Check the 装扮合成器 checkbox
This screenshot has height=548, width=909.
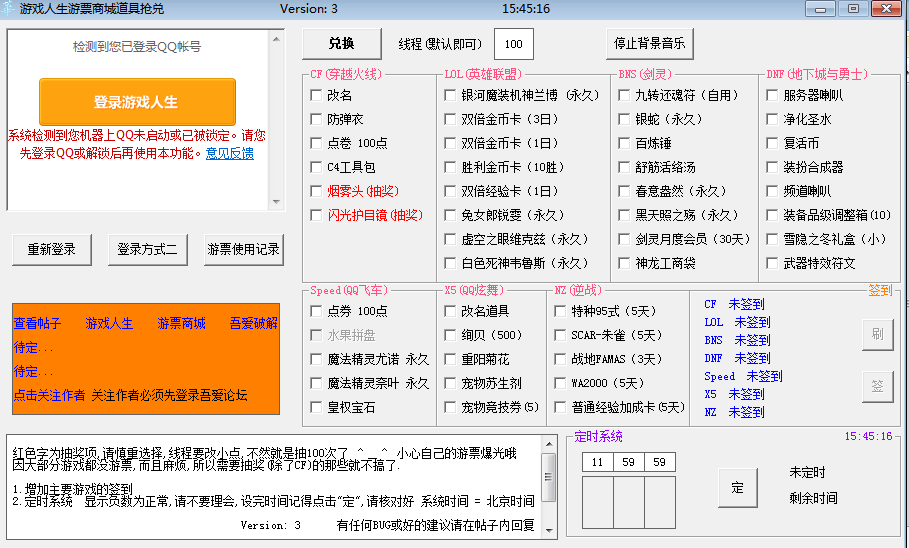click(772, 167)
